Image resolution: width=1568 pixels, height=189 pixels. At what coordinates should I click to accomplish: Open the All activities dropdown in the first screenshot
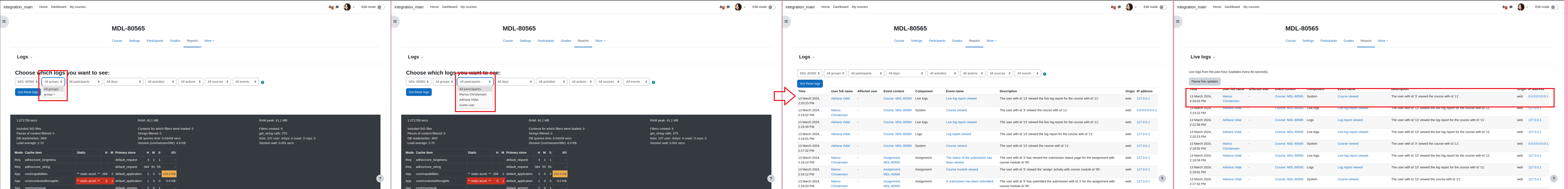point(161,82)
